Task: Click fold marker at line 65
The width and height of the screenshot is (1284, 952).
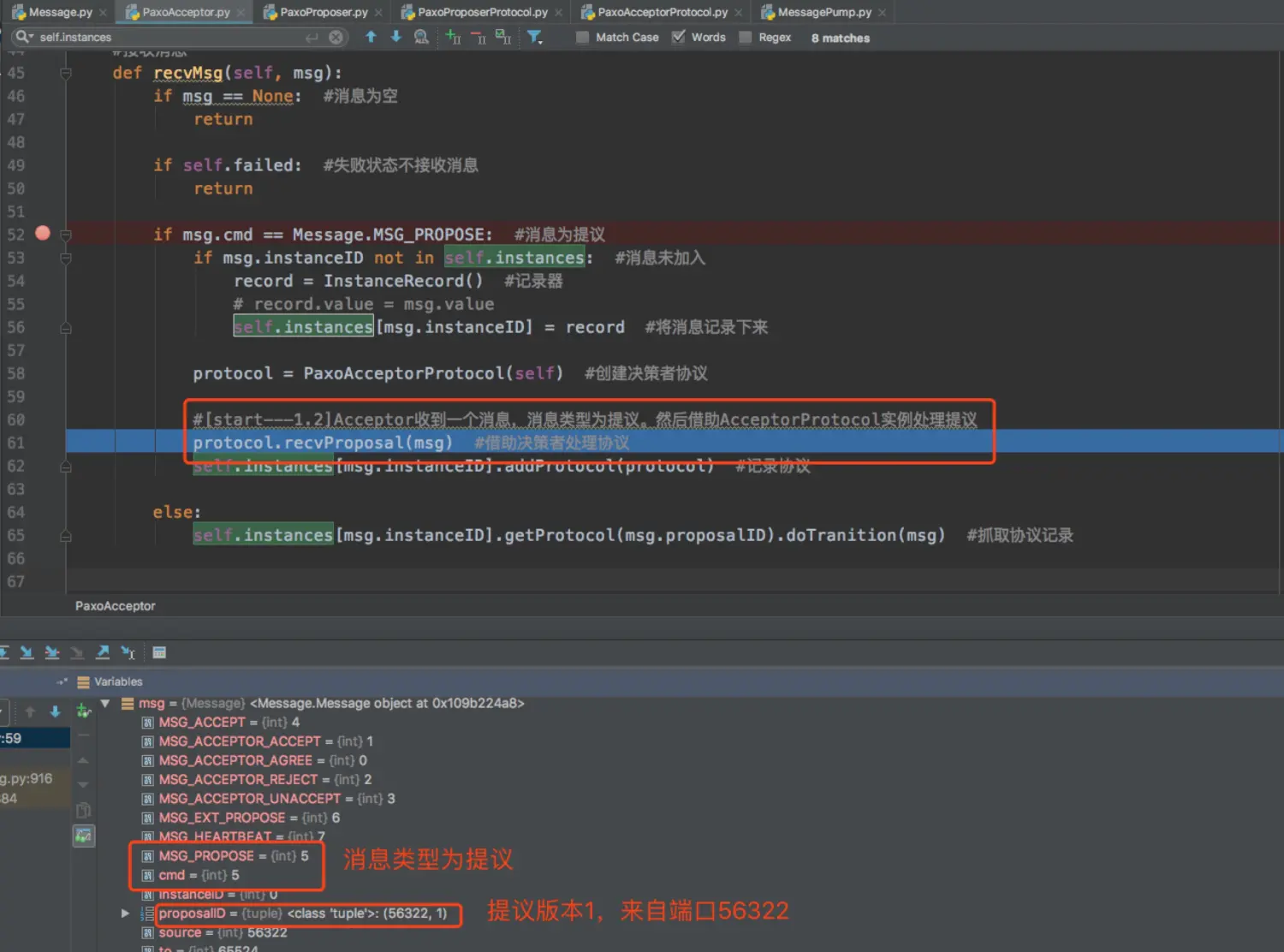Action: point(66,536)
